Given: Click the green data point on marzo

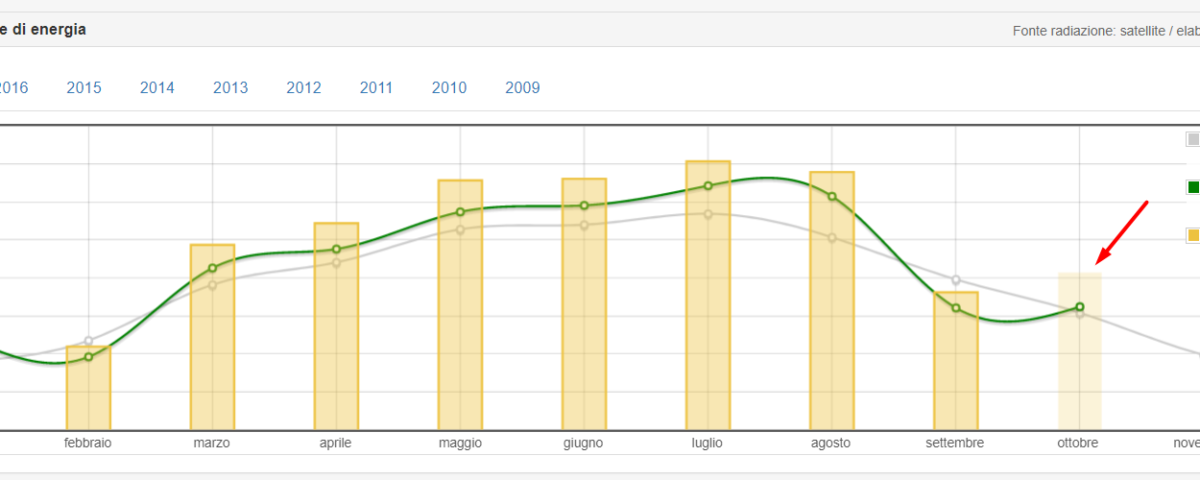Looking at the screenshot, I should tap(212, 268).
